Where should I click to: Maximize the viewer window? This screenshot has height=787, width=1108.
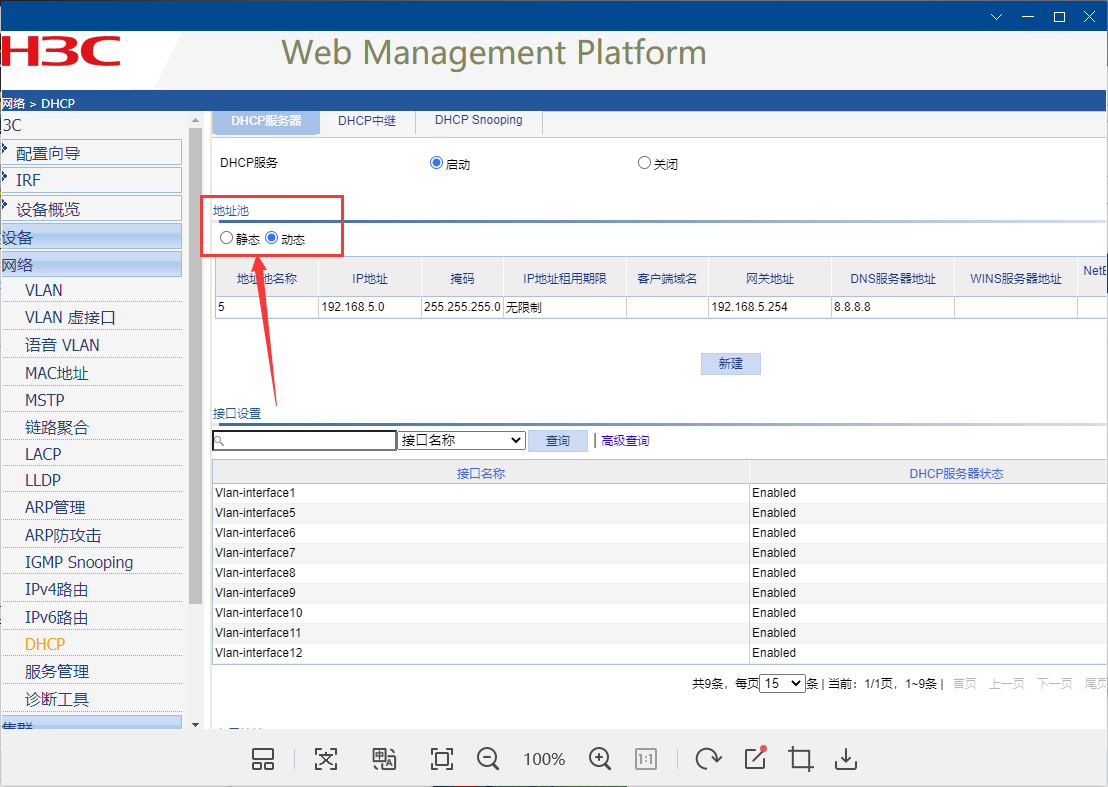tap(1059, 17)
